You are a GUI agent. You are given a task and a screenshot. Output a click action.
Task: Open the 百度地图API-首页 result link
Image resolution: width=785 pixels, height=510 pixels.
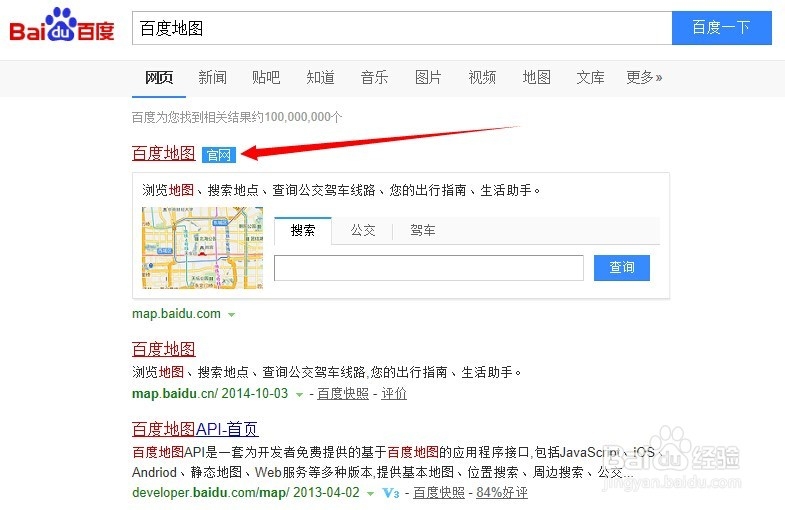pyautogui.click(x=195, y=429)
